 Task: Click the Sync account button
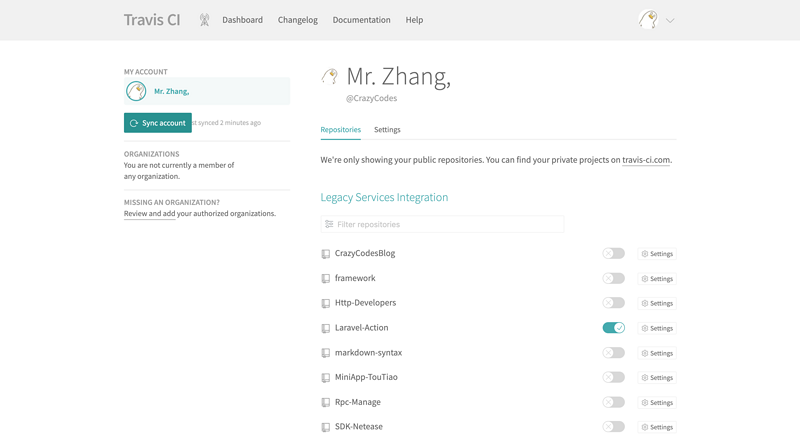pos(158,123)
